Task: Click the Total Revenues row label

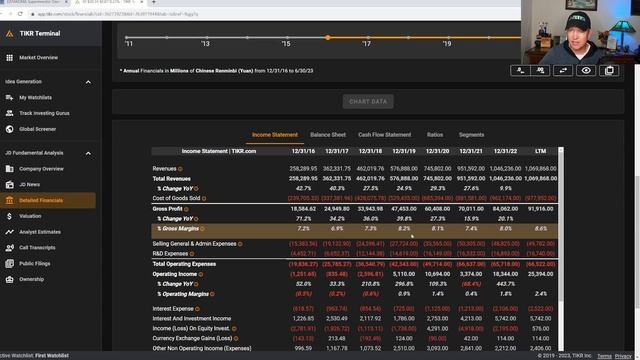Action: tap(171, 179)
